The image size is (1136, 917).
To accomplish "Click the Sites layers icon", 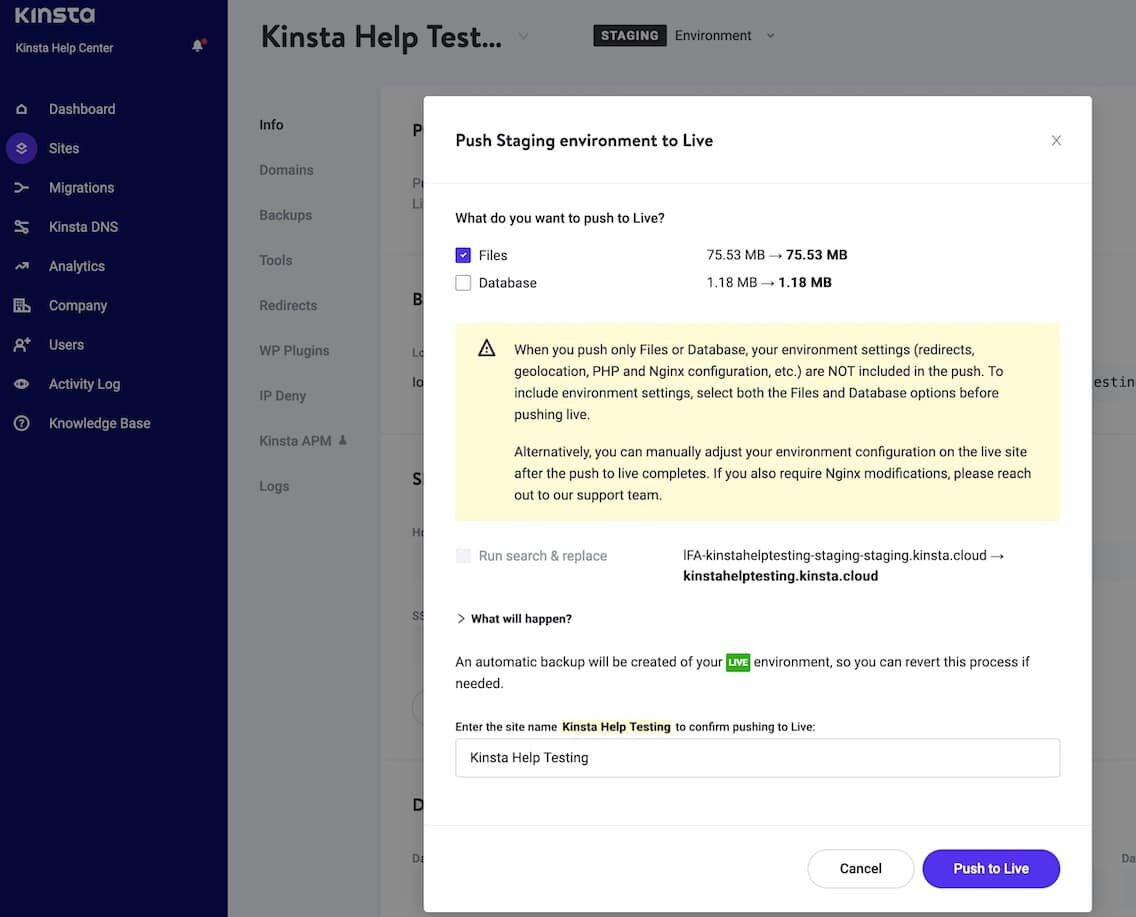I will 22,148.
